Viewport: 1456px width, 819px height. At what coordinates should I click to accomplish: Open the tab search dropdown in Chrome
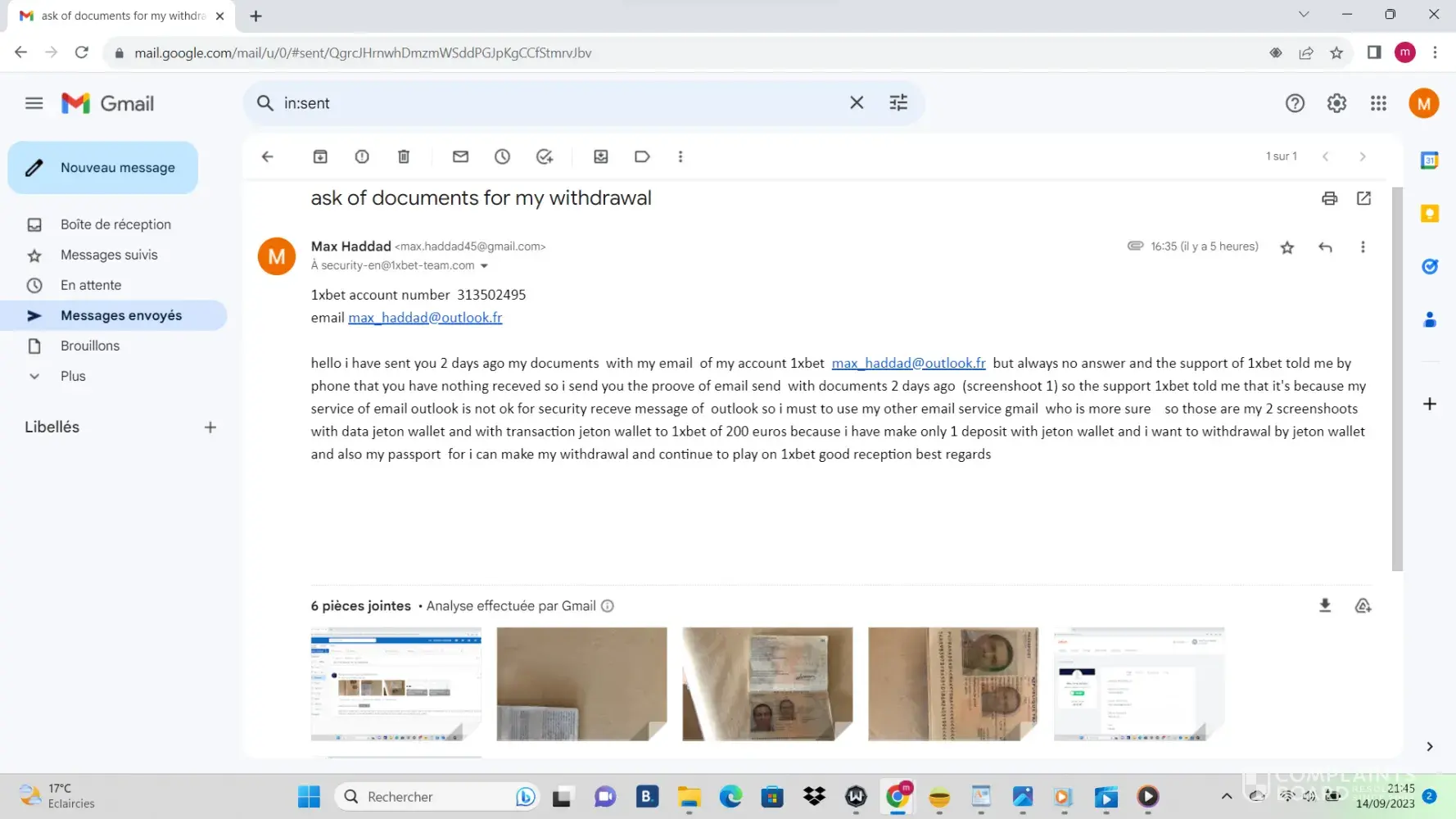[1304, 15]
